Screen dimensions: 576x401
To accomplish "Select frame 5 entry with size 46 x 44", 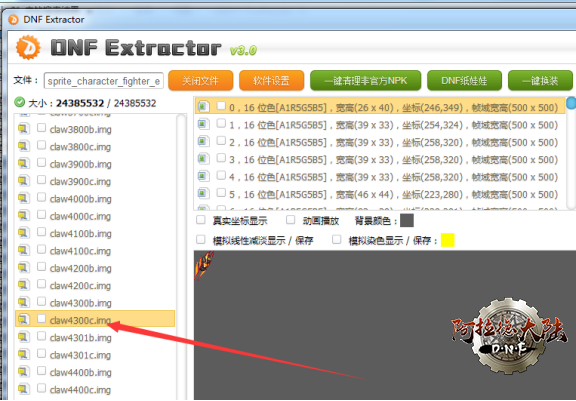I will [x=380, y=194].
